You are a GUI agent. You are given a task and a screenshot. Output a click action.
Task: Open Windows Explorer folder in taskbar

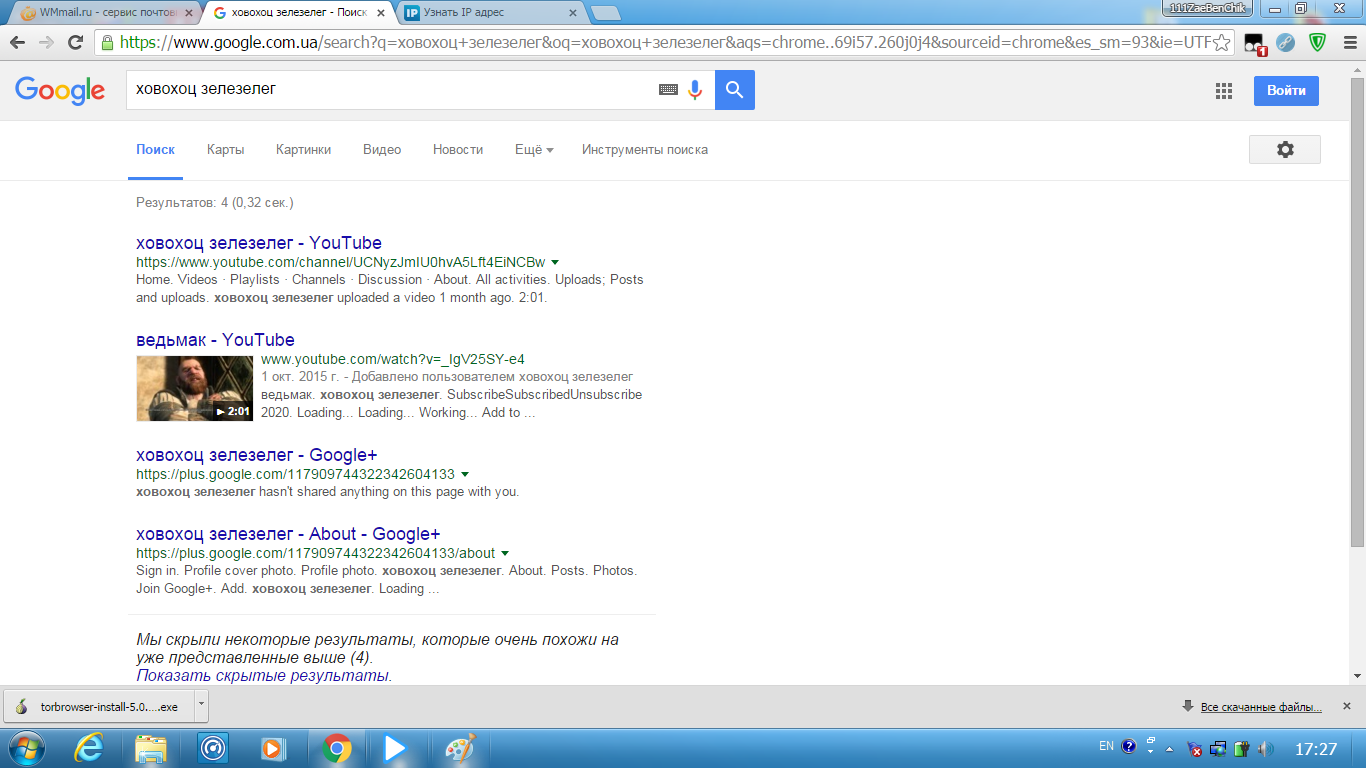coord(151,748)
